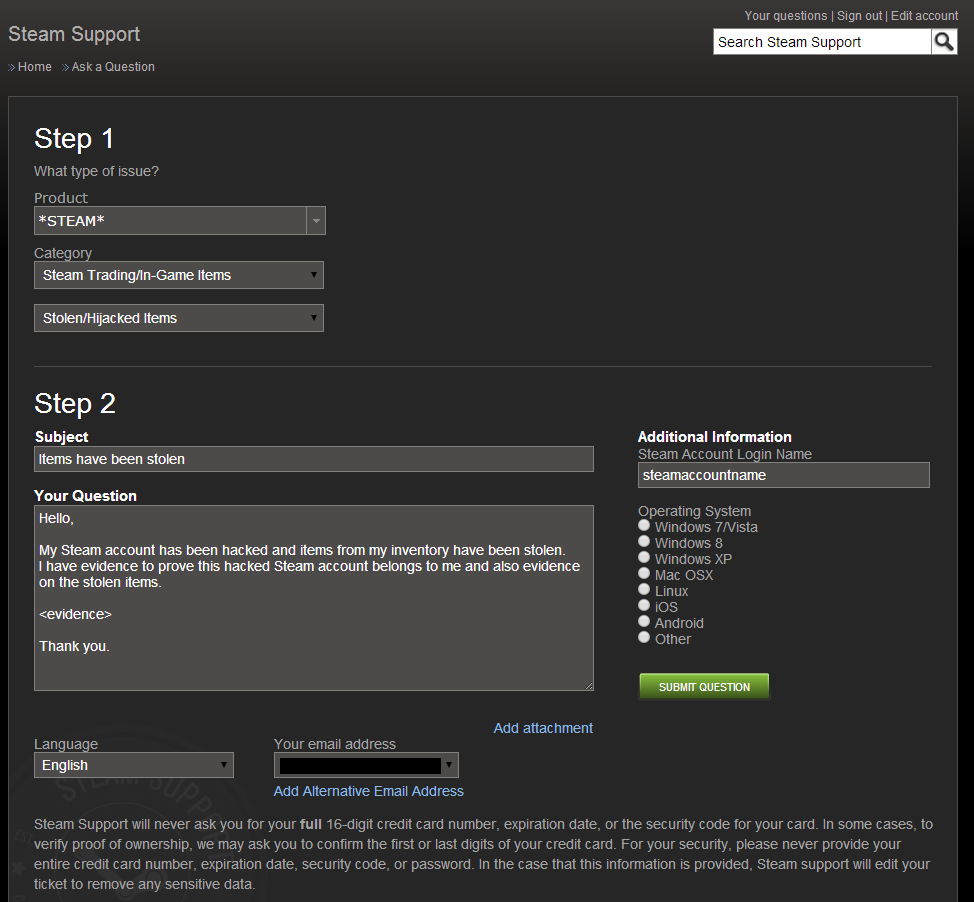Viewport: 974px width, 902px height.
Task: Click the Step 1 heading
Action: click(74, 139)
